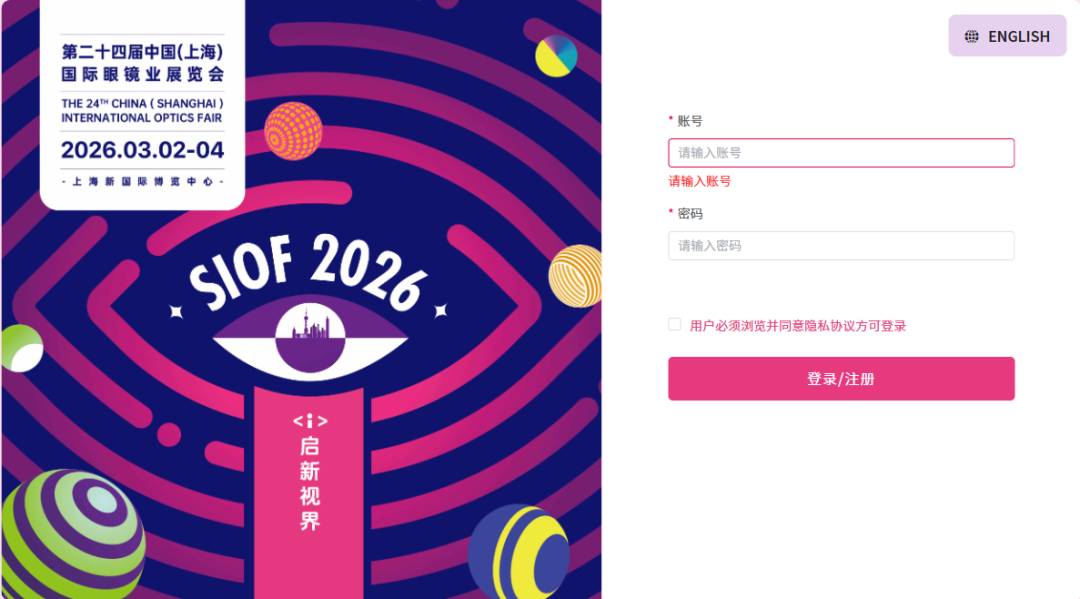Click the red 请输入账号 error message

pyautogui.click(x=700, y=181)
